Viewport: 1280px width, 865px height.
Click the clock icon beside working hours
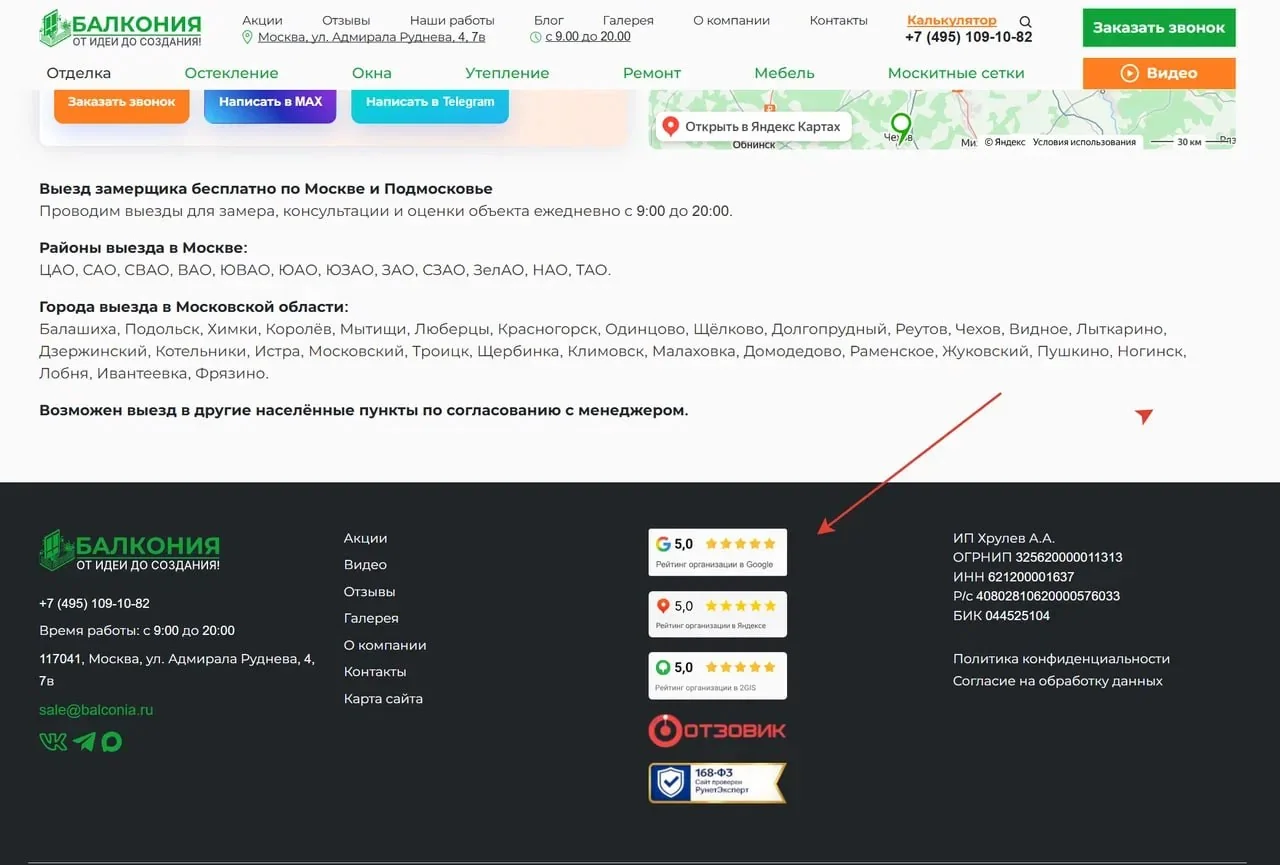(x=535, y=37)
